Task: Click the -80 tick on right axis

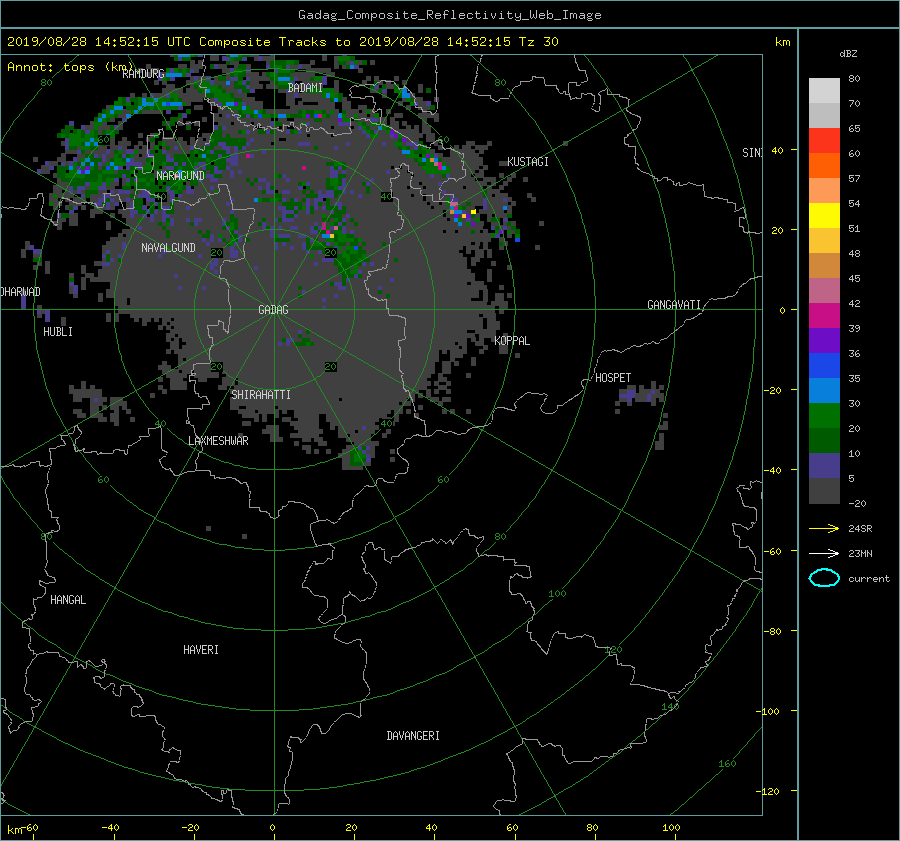Action: tap(774, 631)
